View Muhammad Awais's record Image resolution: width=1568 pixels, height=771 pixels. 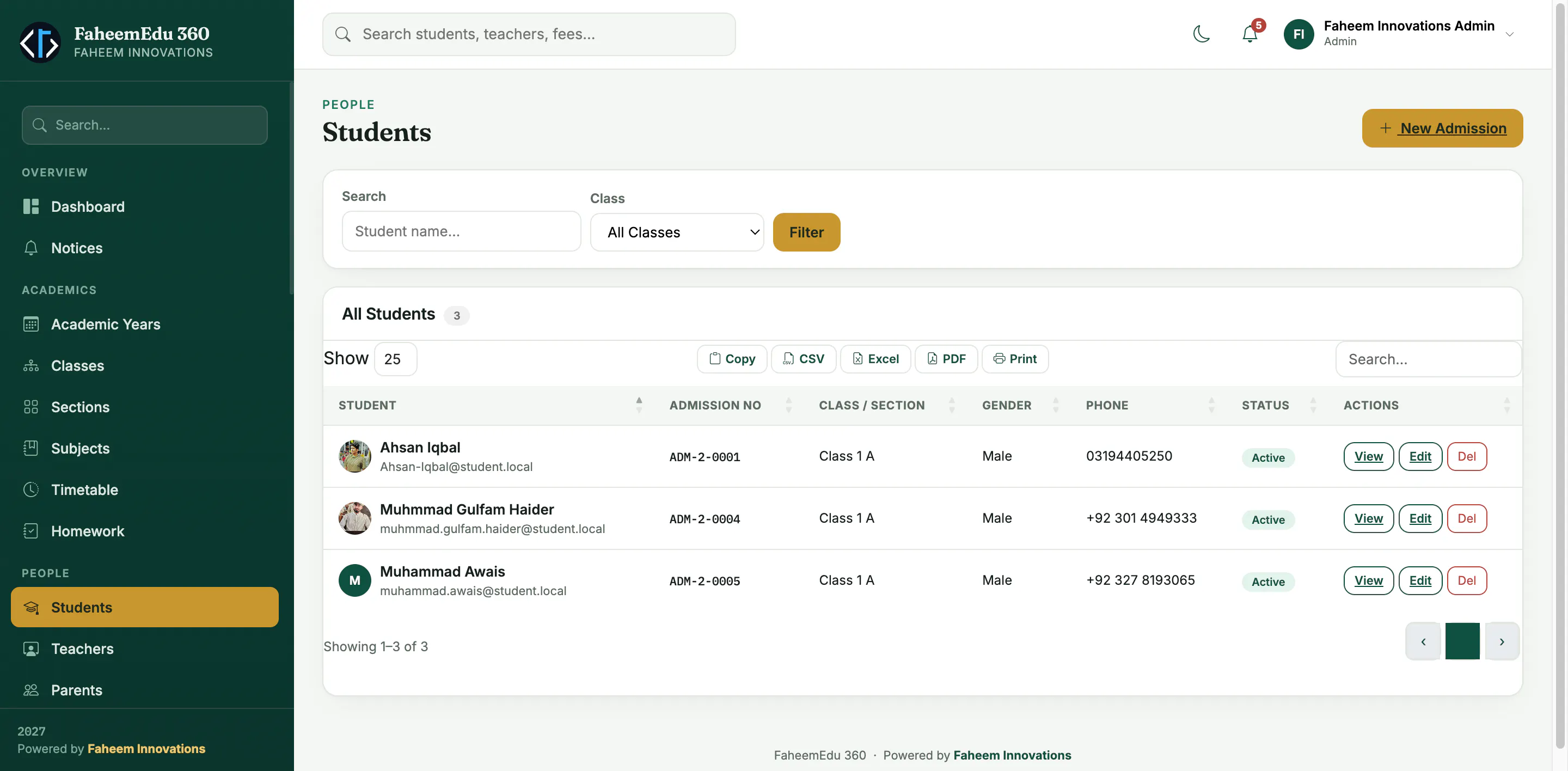(x=1368, y=580)
